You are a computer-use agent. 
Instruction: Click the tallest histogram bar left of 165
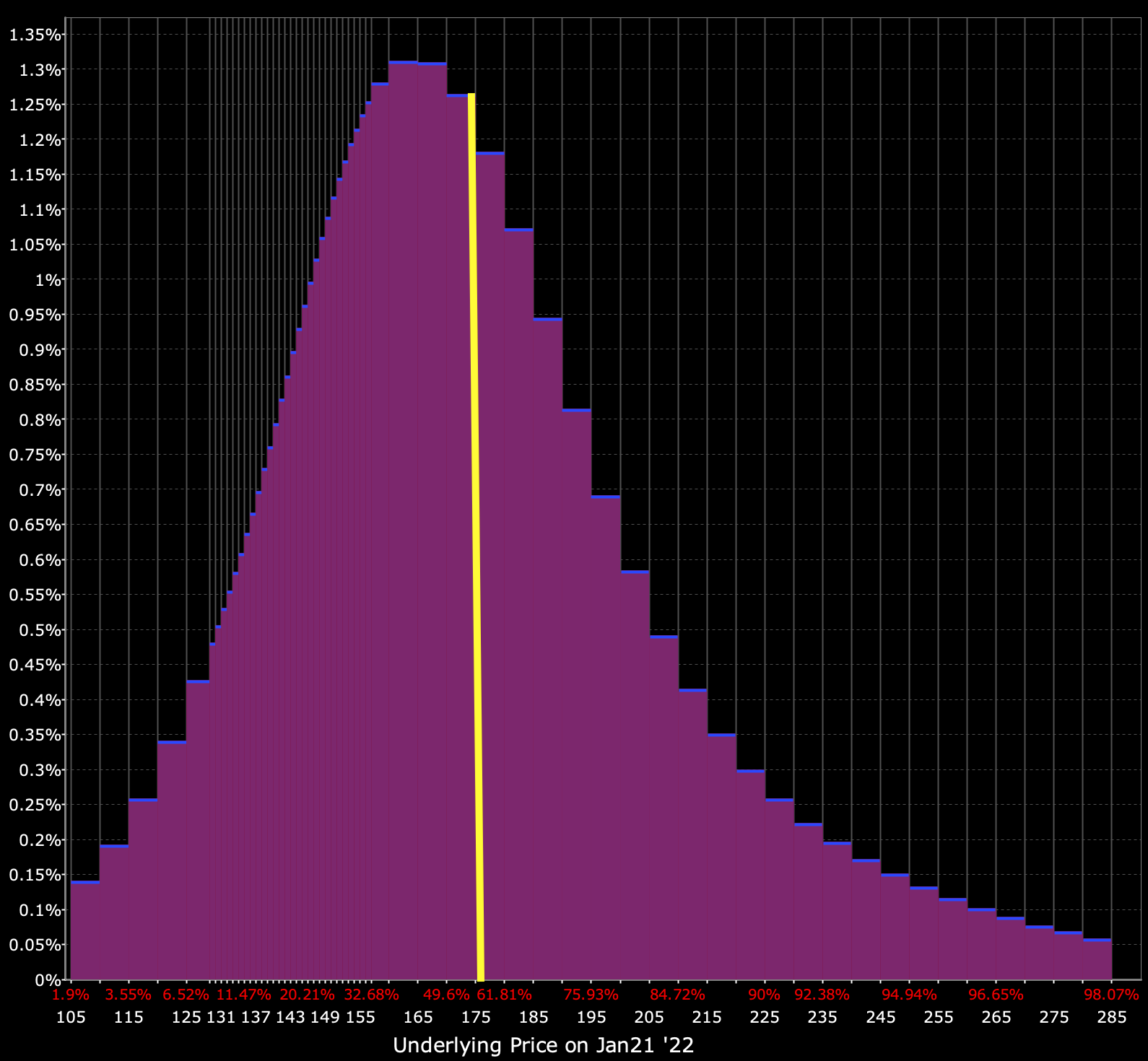(x=403, y=520)
